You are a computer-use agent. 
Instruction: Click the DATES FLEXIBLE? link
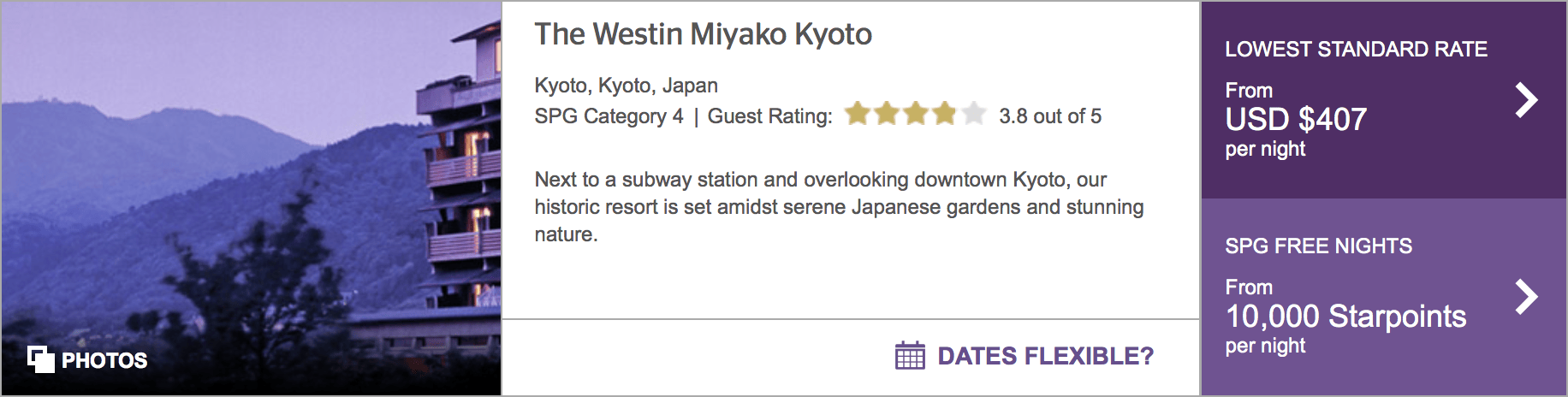click(x=1045, y=356)
